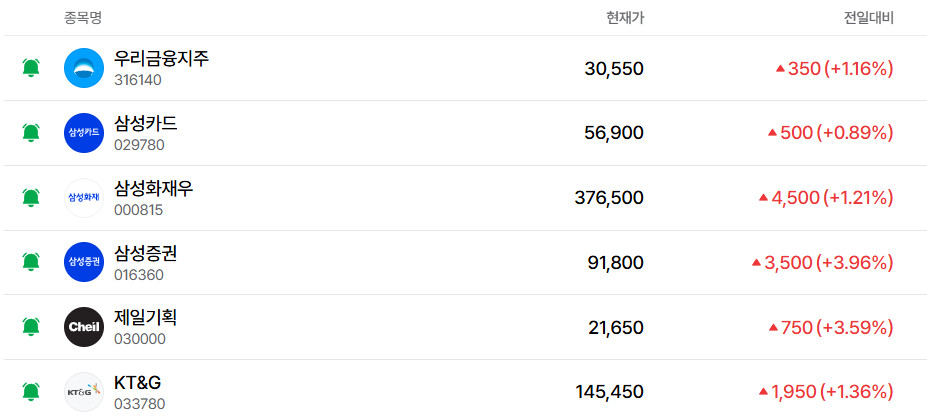Open the 우리금융지주 stock name link
The width and height of the screenshot is (927, 416).
click(161, 59)
